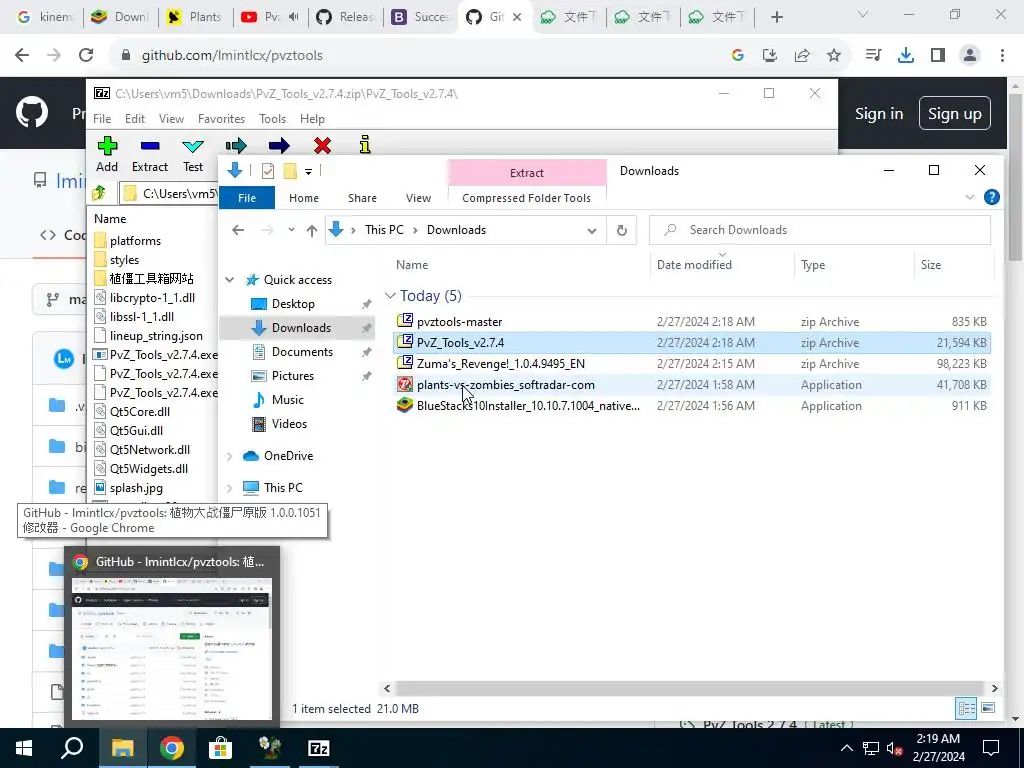
Task: Switch to the Home ribbon tab
Action: 304,198
